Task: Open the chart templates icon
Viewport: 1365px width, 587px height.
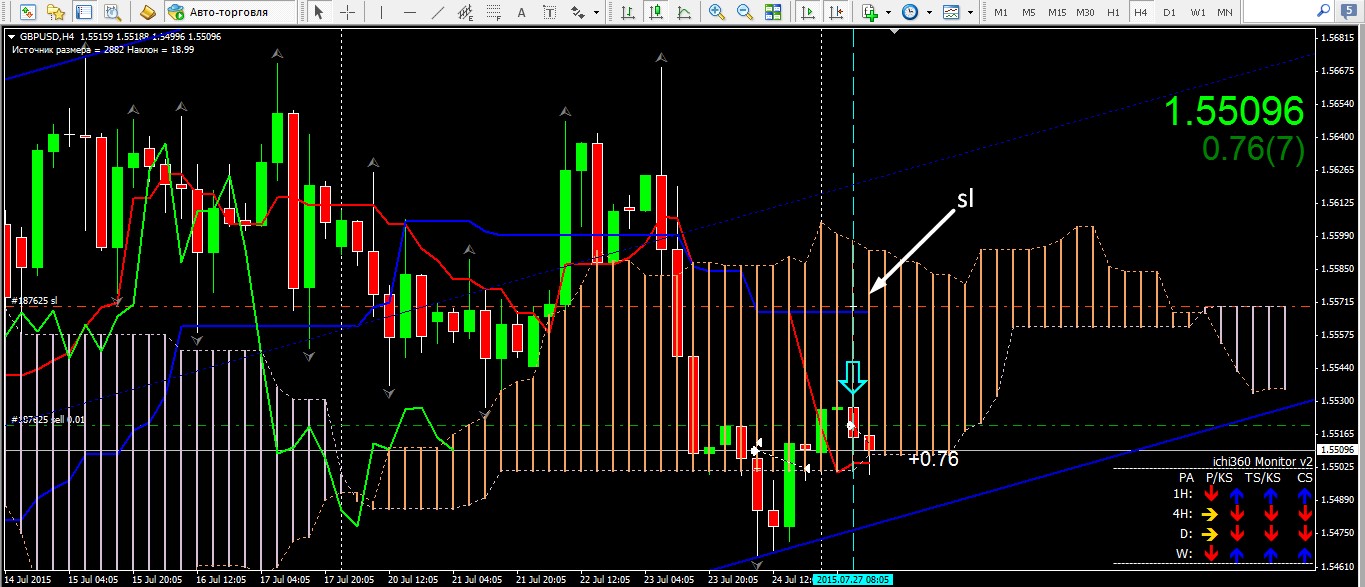Action: point(950,12)
